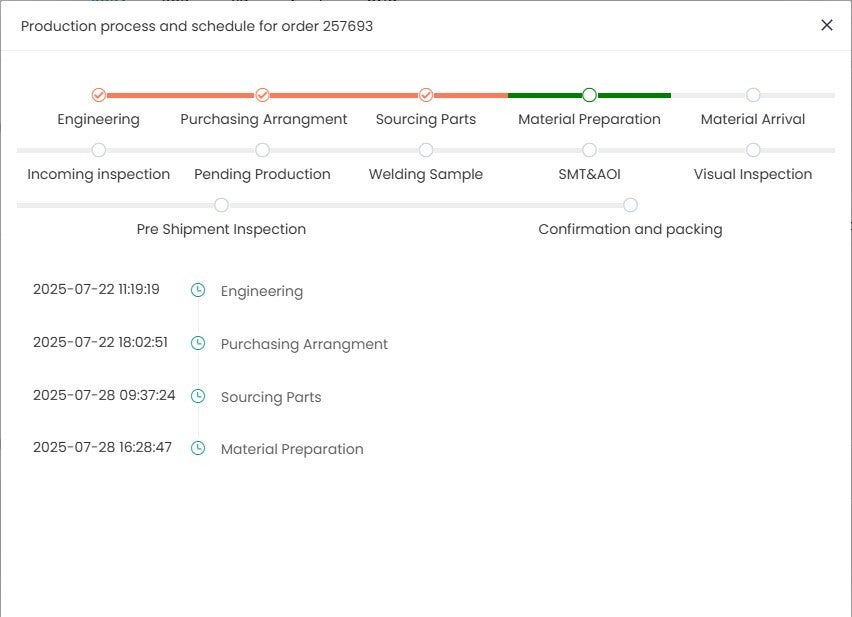Viewport: 852px width, 617px height.
Task: Select the Pending Production step circle
Action: (262, 150)
